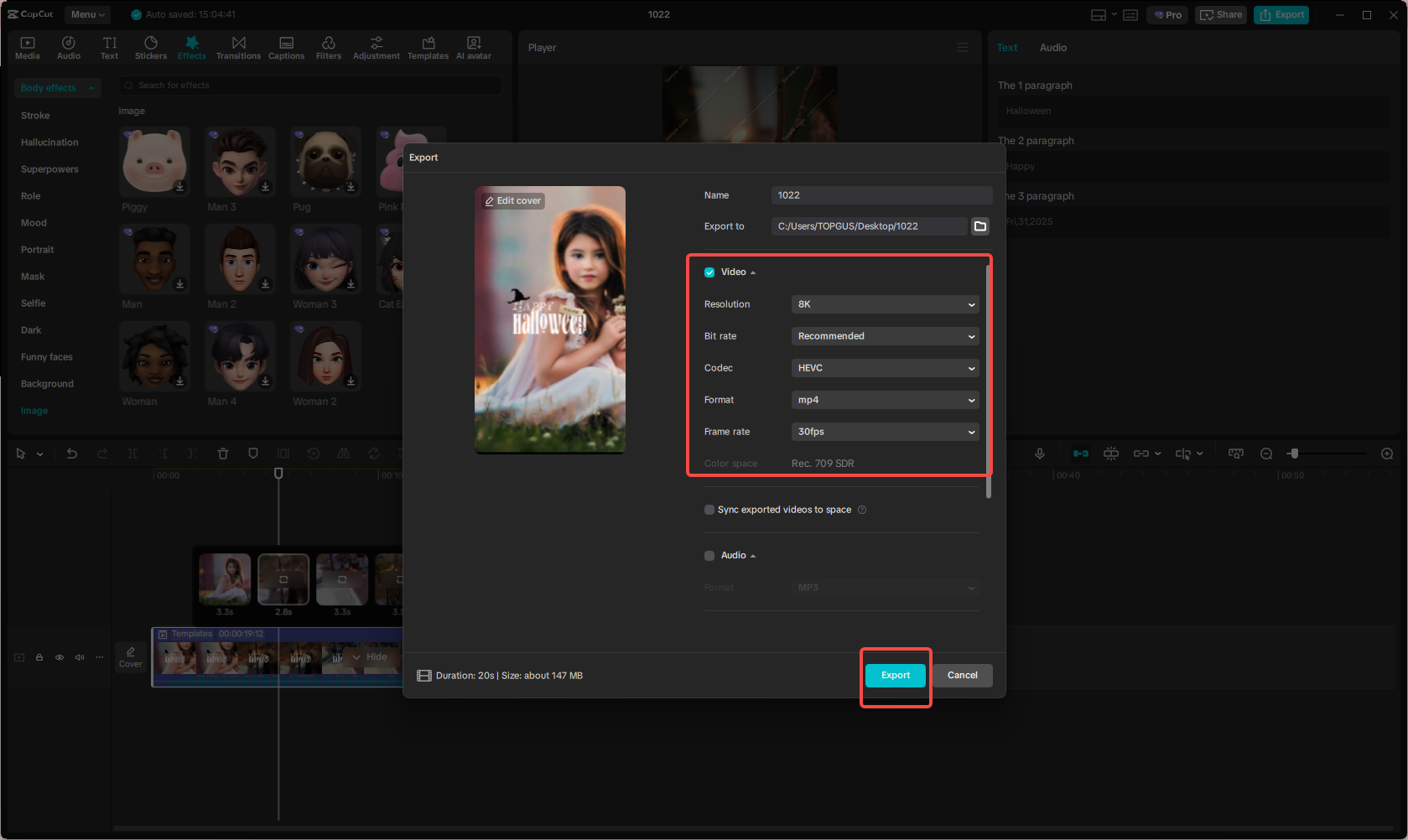Image resolution: width=1408 pixels, height=840 pixels.
Task: Open the Captions panel
Action: [286, 47]
